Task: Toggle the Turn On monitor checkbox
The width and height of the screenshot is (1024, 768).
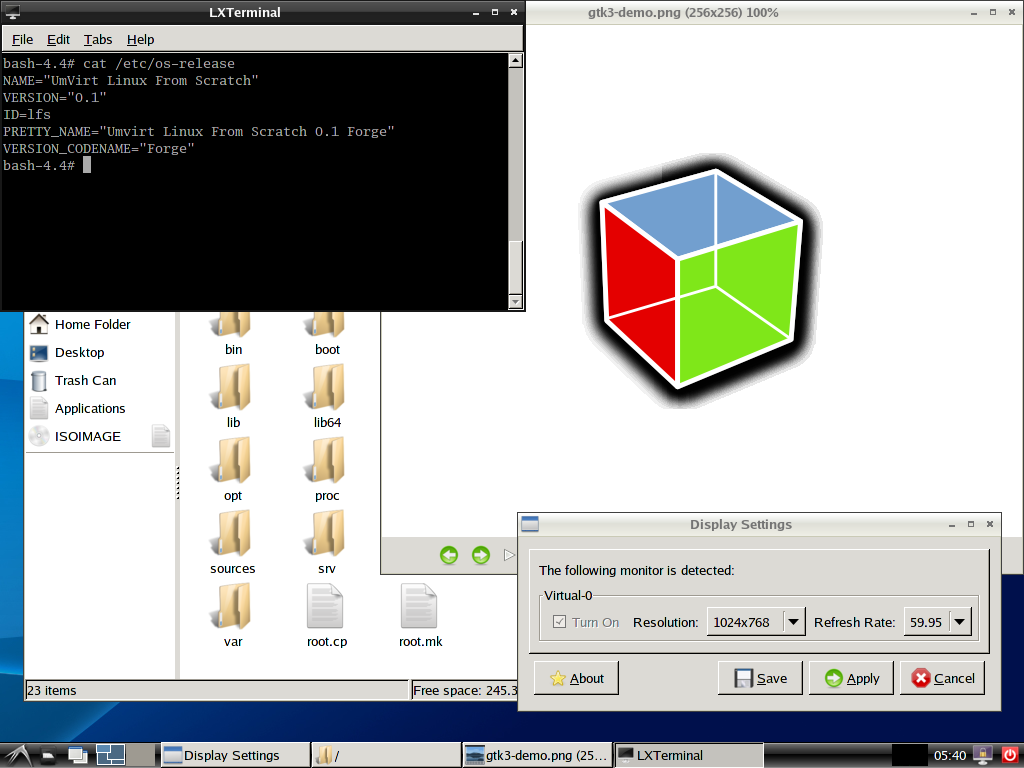Action: pyautogui.click(x=560, y=622)
